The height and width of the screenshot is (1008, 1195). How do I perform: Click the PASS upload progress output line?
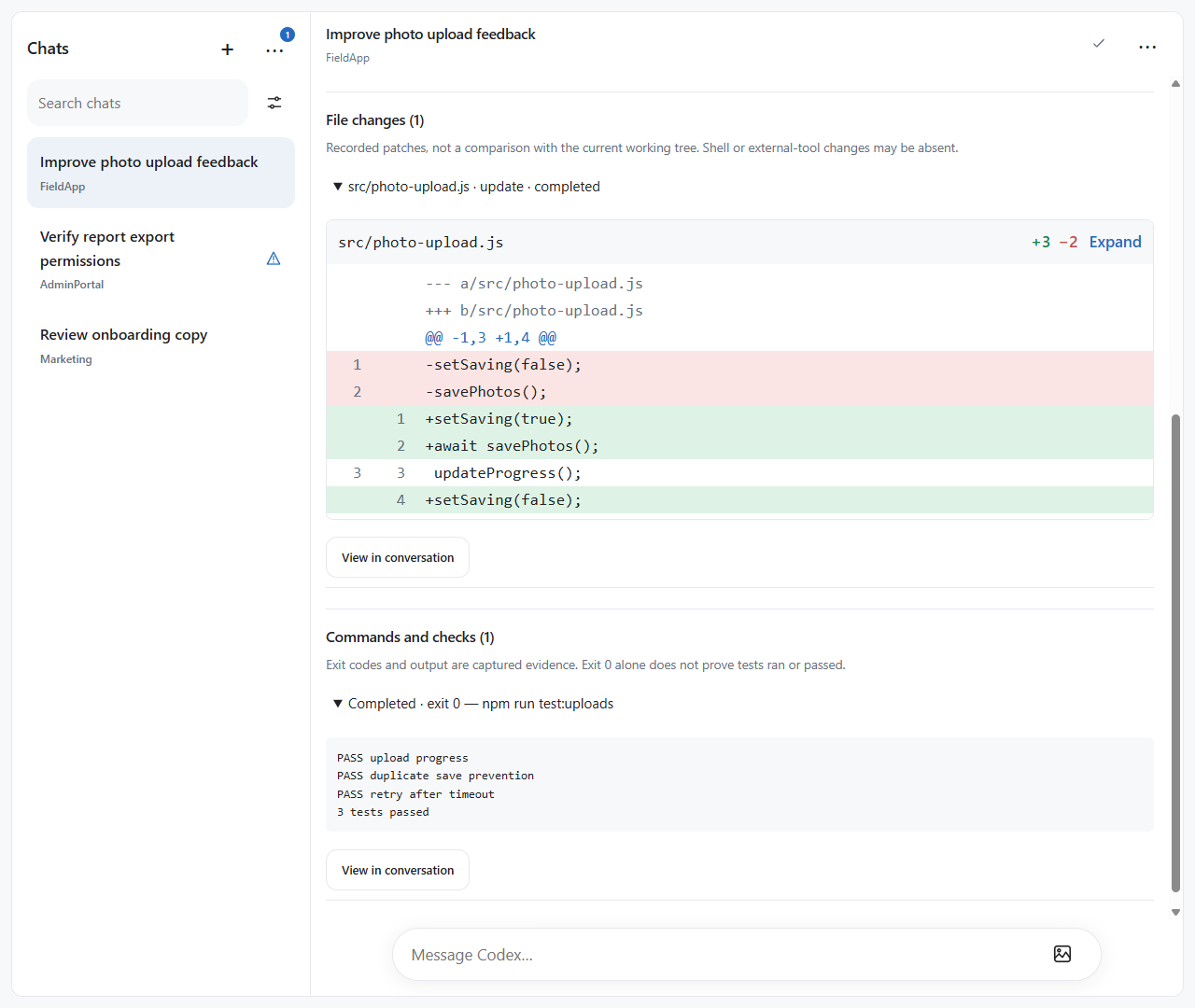point(402,758)
